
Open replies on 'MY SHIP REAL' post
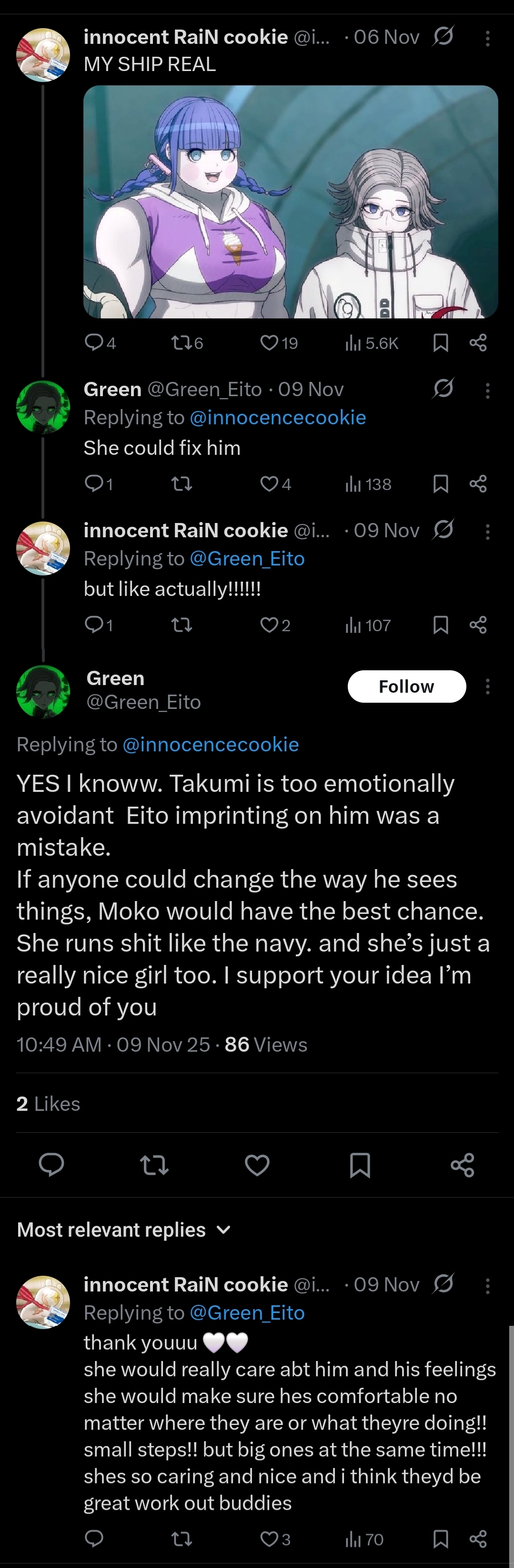coord(94,343)
